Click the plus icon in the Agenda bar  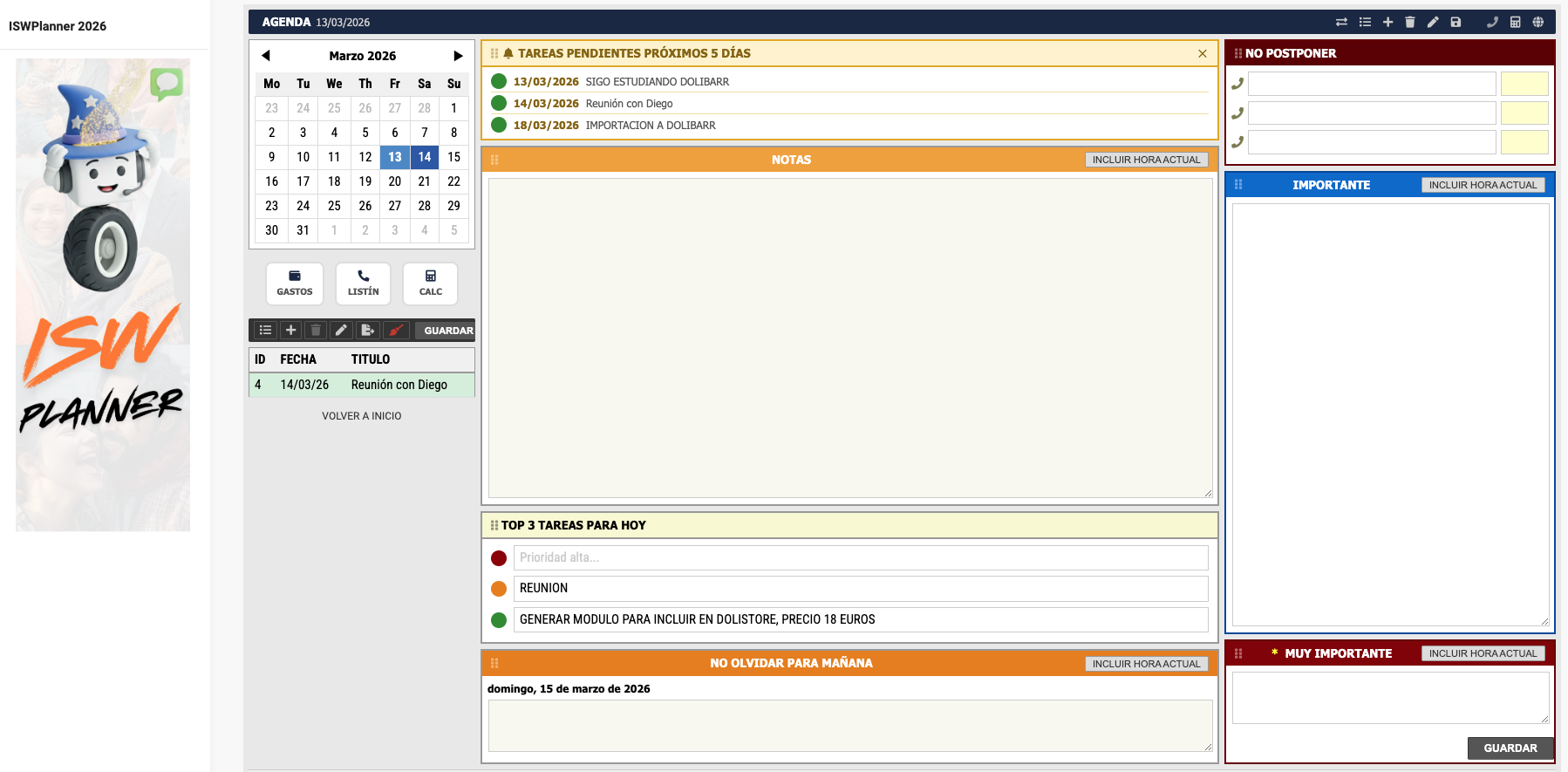tap(1387, 22)
